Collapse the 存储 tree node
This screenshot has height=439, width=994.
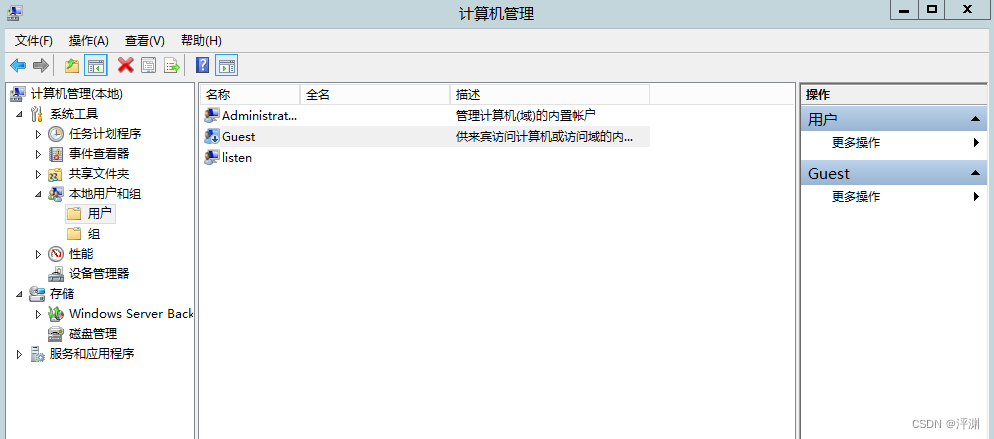[x=19, y=294]
